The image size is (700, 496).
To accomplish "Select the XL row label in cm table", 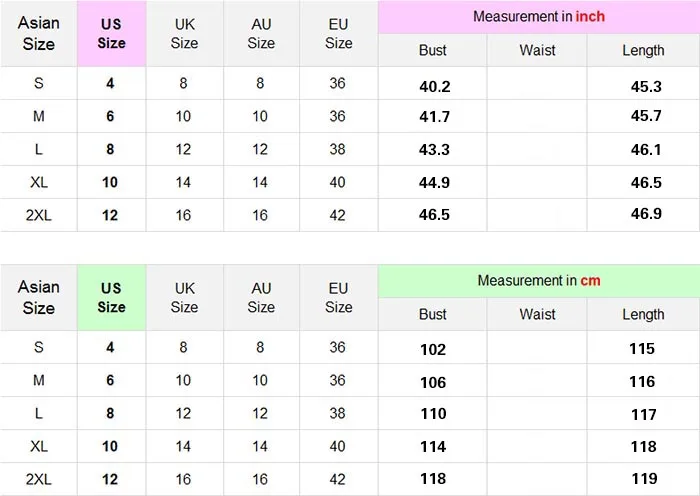I will tap(38, 446).
